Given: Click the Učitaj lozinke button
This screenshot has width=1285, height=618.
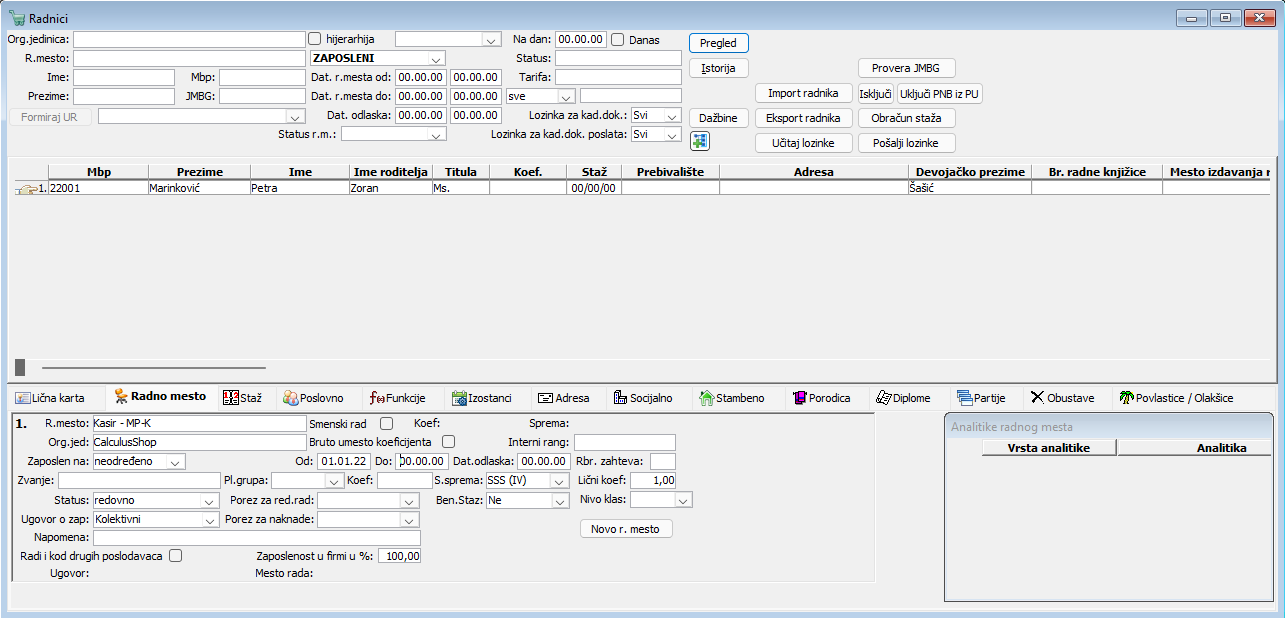Looking at the screenshot, I should (x=804, y=143).
